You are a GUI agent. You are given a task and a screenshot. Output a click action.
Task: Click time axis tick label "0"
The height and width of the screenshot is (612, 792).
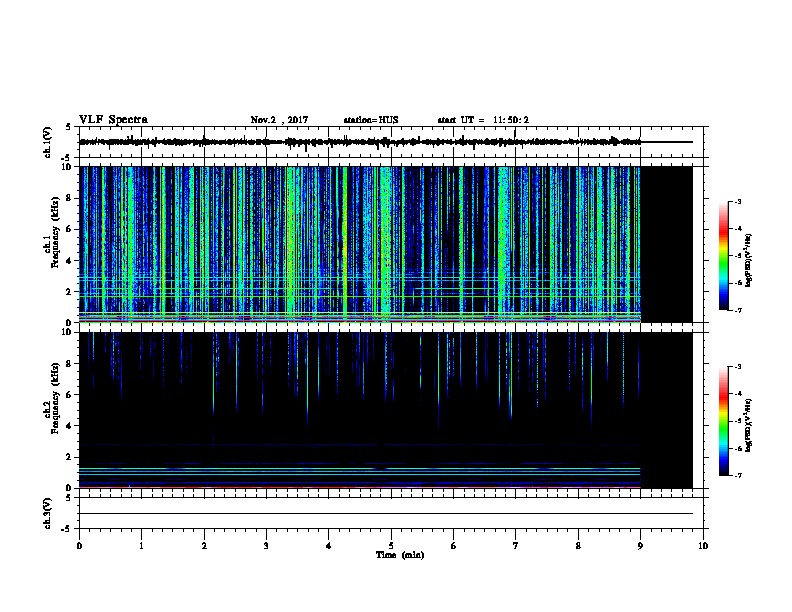79,546
